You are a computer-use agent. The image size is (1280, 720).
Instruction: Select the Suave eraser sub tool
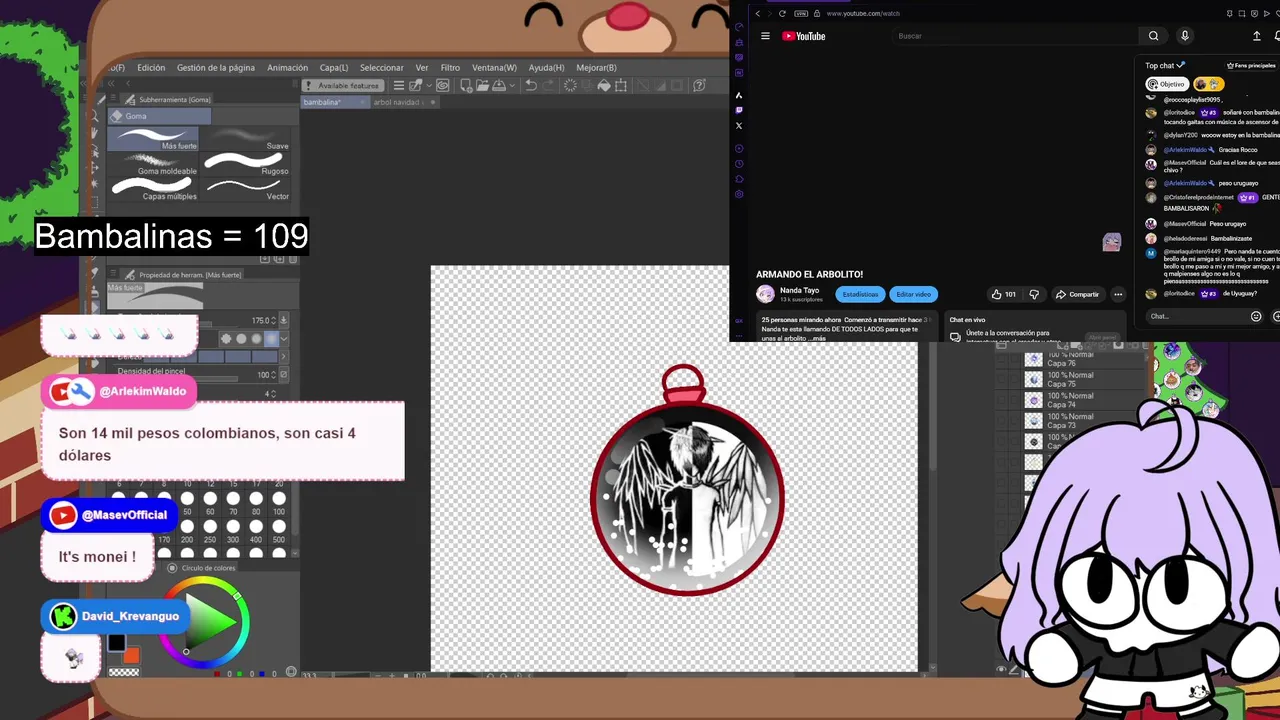(x=247, y=139)
